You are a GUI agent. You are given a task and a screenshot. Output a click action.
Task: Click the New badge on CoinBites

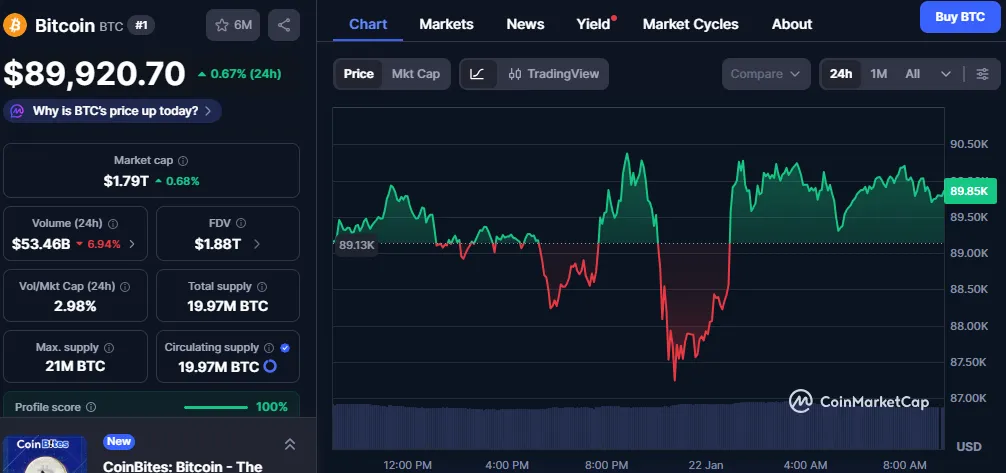click(119, 442)
